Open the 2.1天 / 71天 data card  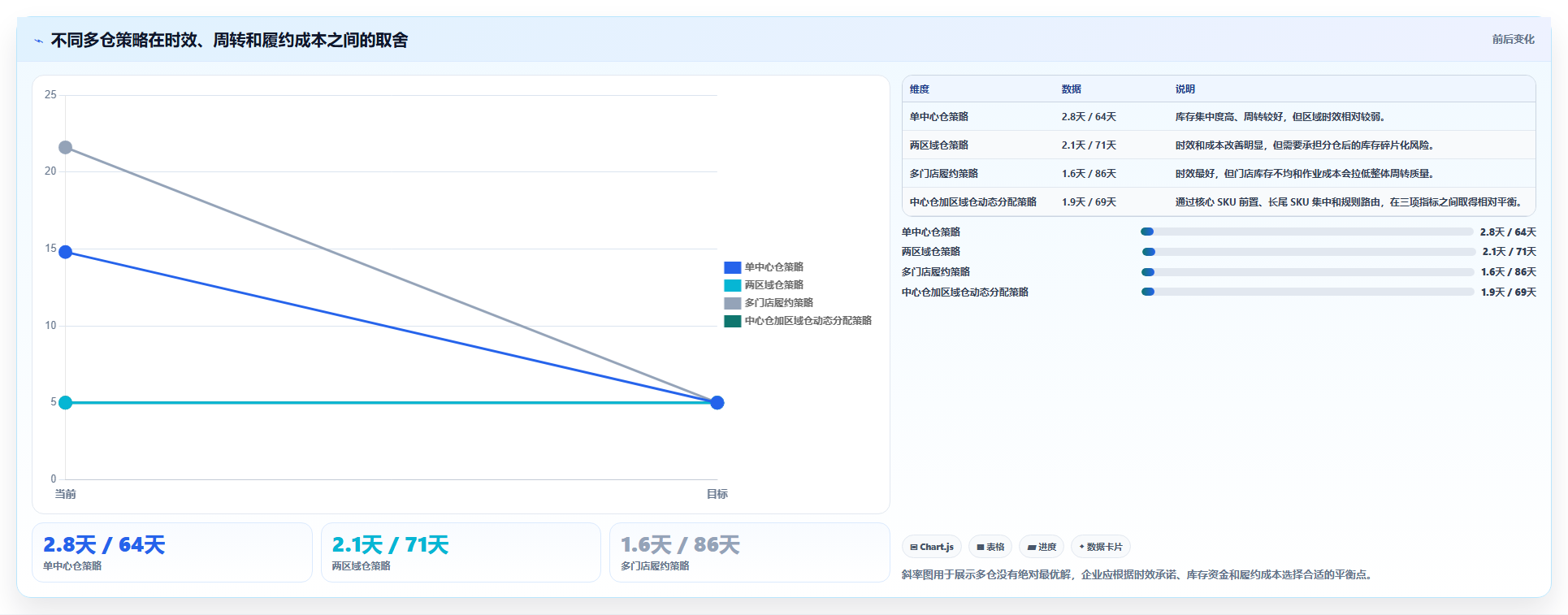[x=461, y=552]
